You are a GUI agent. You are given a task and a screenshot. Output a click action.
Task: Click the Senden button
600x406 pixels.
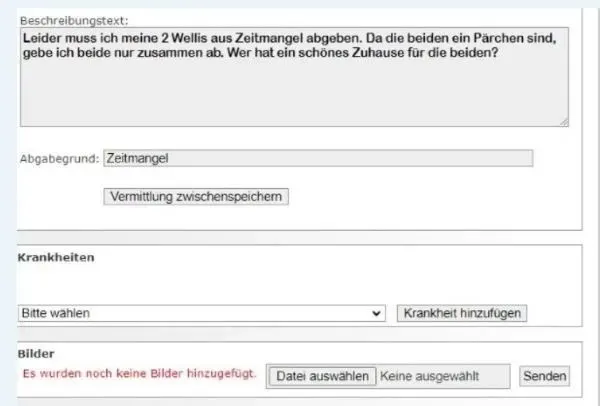pos(545,376)
